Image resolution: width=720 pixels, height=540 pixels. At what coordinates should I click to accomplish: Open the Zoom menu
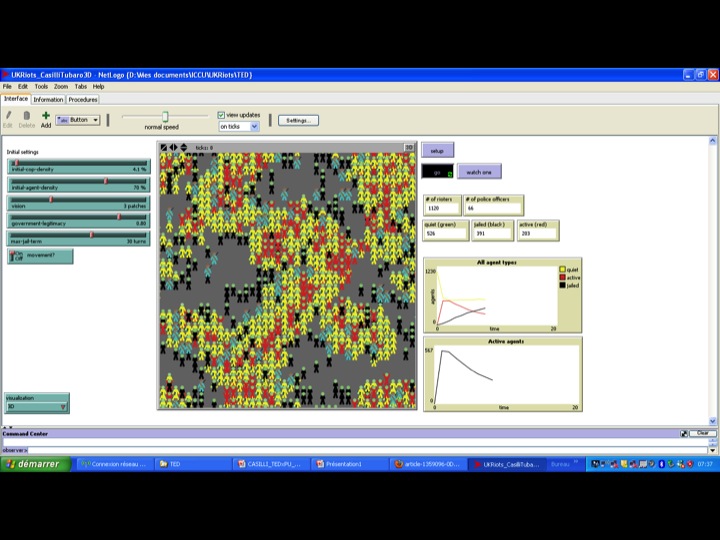61,86
